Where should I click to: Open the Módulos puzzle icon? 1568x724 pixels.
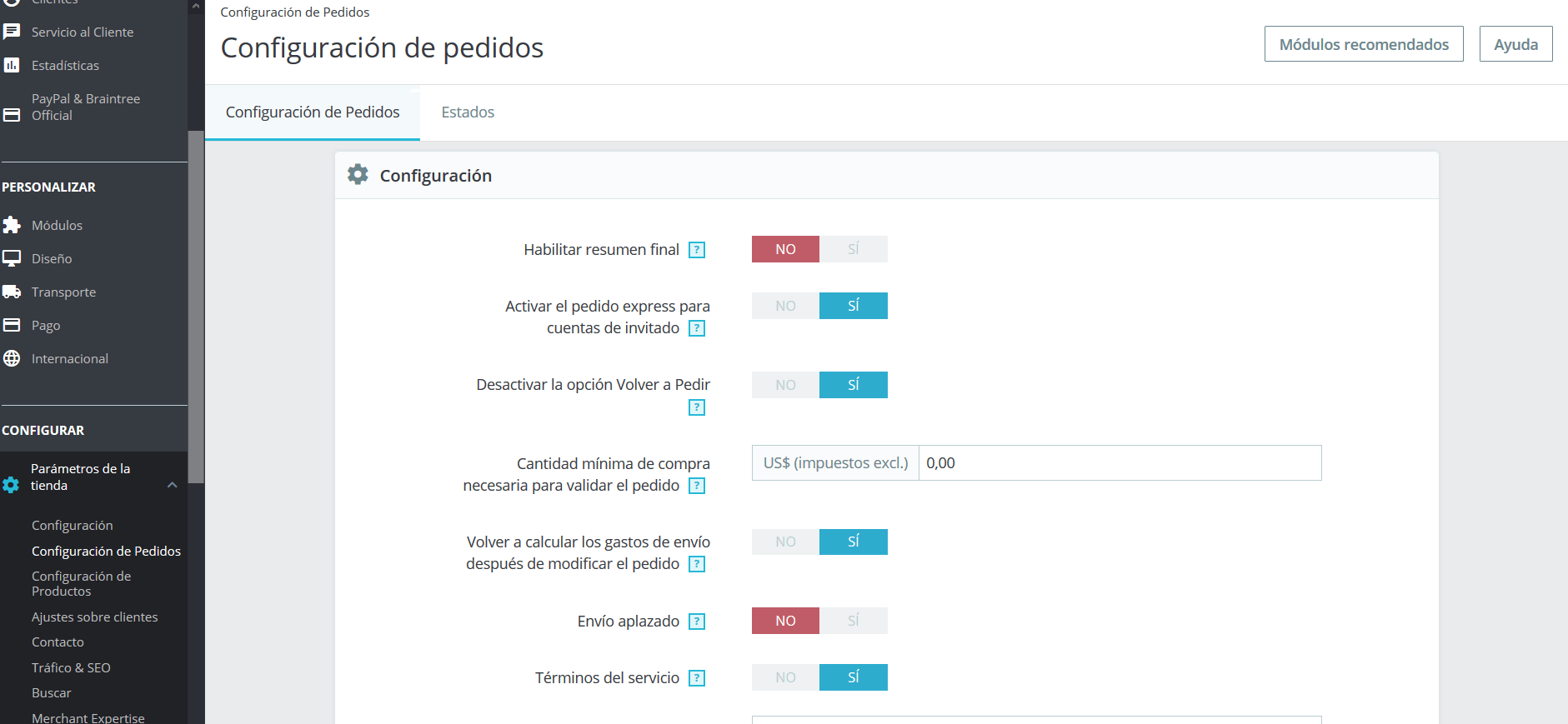[12, 225]
